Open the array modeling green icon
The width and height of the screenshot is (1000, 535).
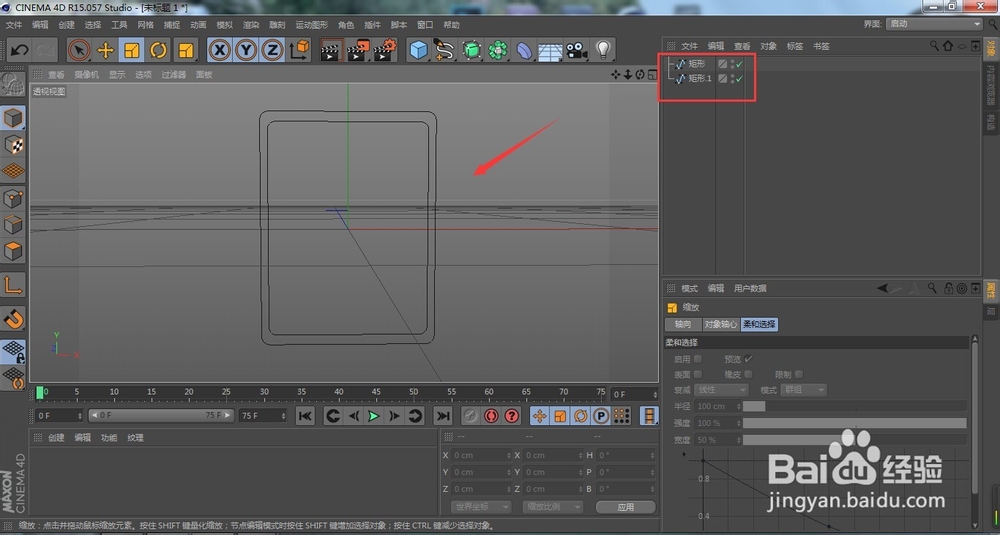497,50
